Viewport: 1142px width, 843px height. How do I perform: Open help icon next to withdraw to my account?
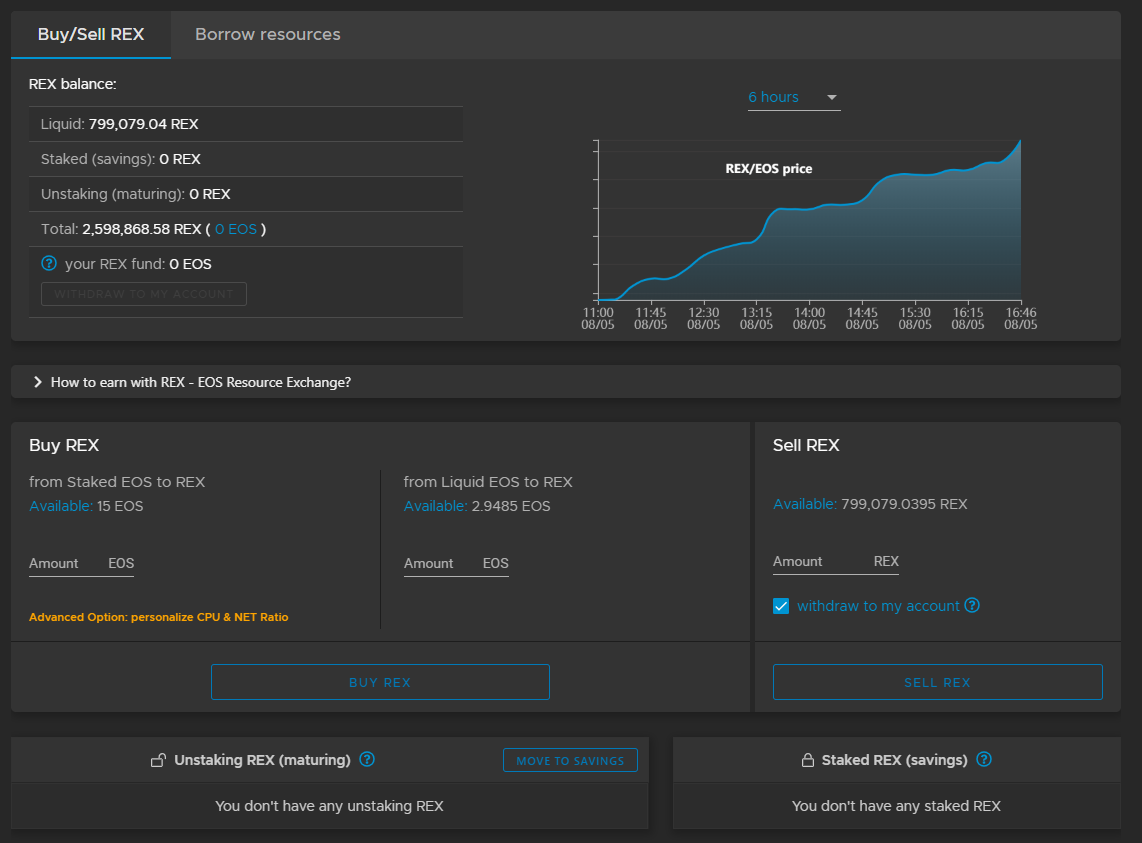pyautogui.click(x=972, y=605)
